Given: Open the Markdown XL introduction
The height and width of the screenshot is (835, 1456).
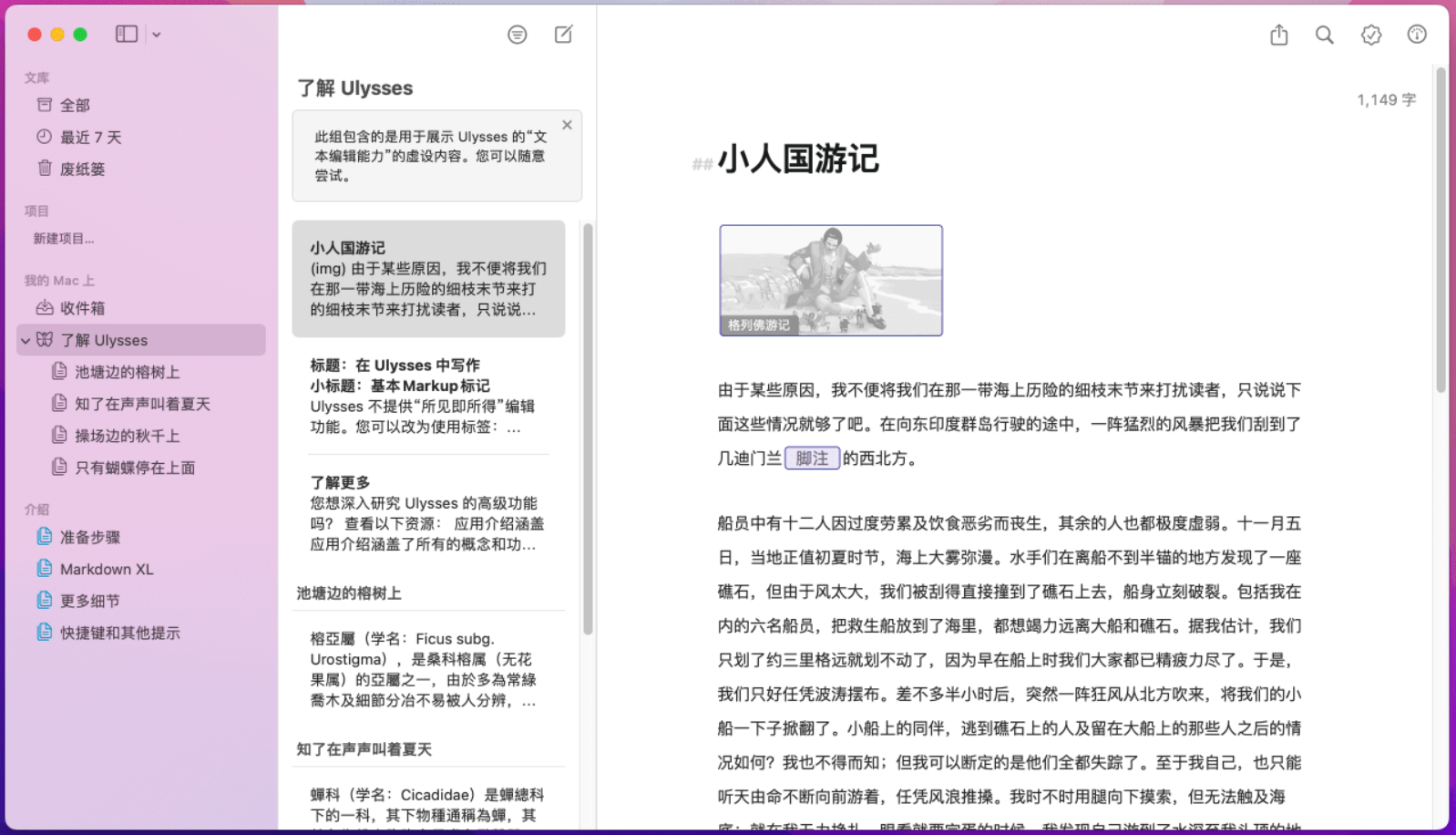Looking at the screenshot, I should click(x=141, y=569).
